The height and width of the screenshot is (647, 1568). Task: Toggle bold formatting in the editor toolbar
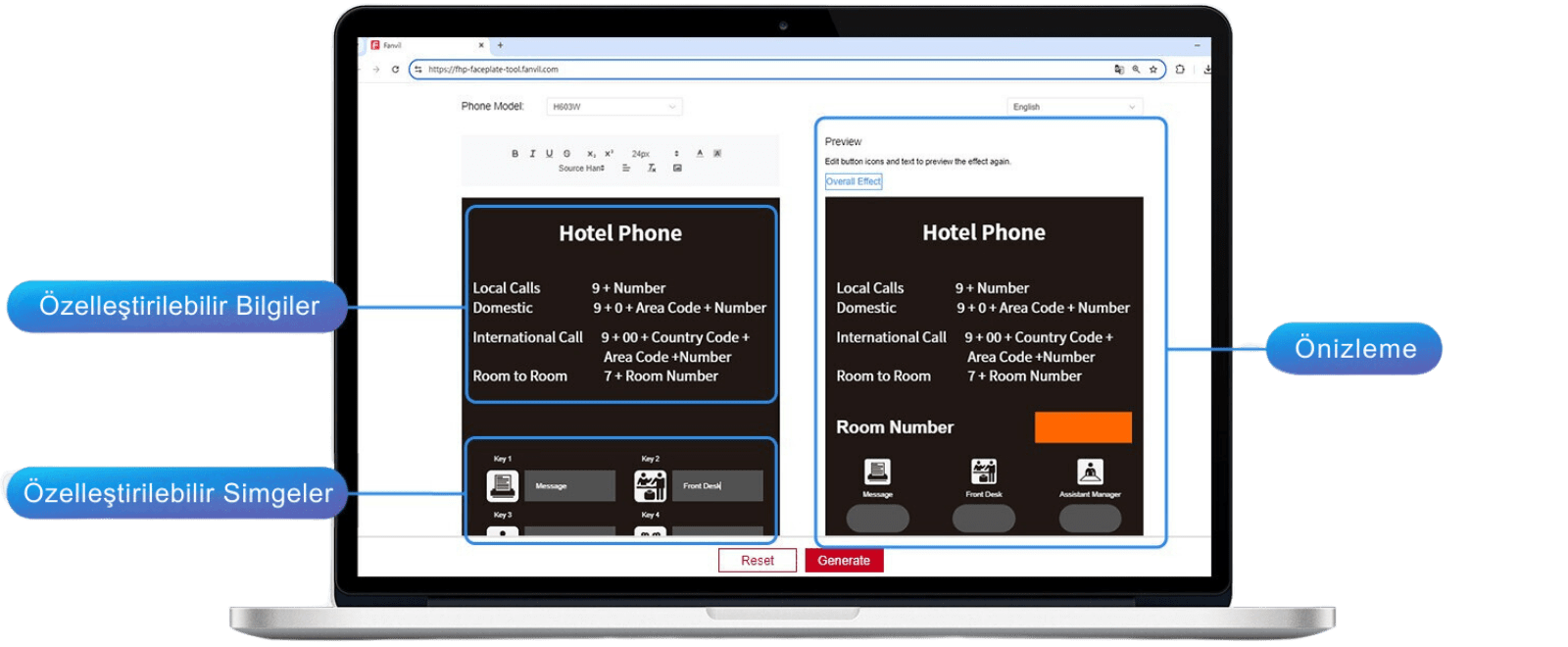point(514,154)
